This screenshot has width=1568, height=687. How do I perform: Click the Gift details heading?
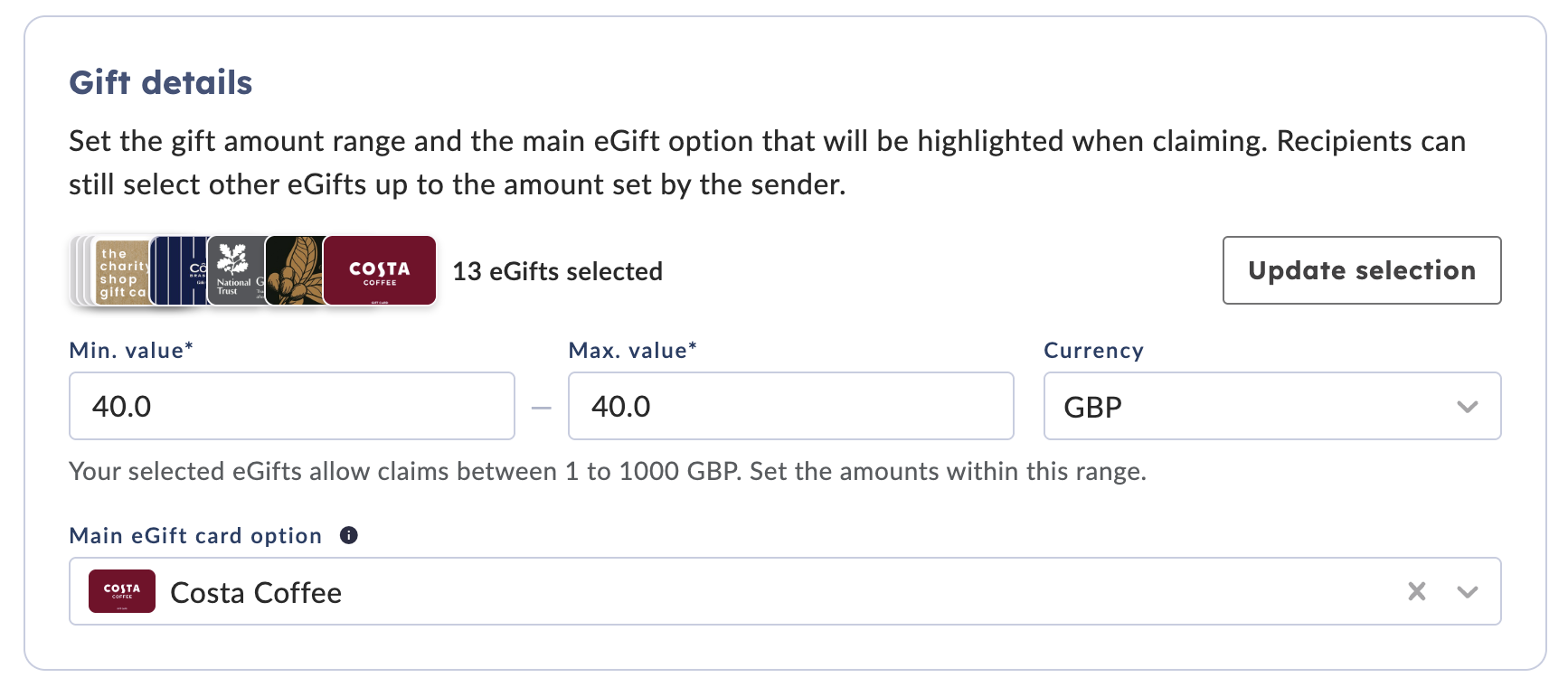point(161,82)
